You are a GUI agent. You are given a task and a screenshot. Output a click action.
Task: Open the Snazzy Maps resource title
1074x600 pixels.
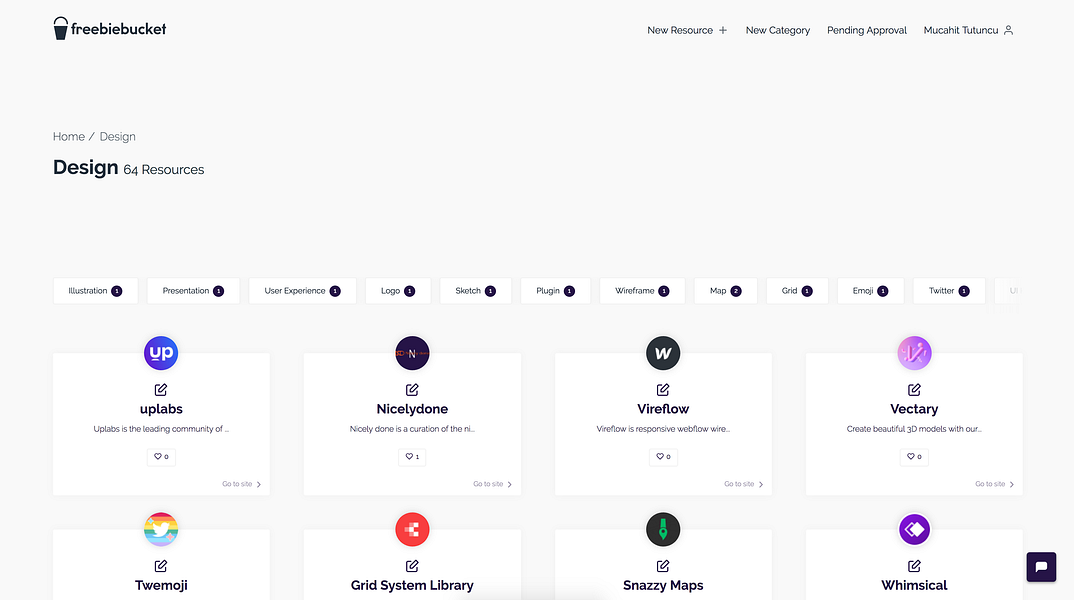pyautogui.click(x=663, y=585)
